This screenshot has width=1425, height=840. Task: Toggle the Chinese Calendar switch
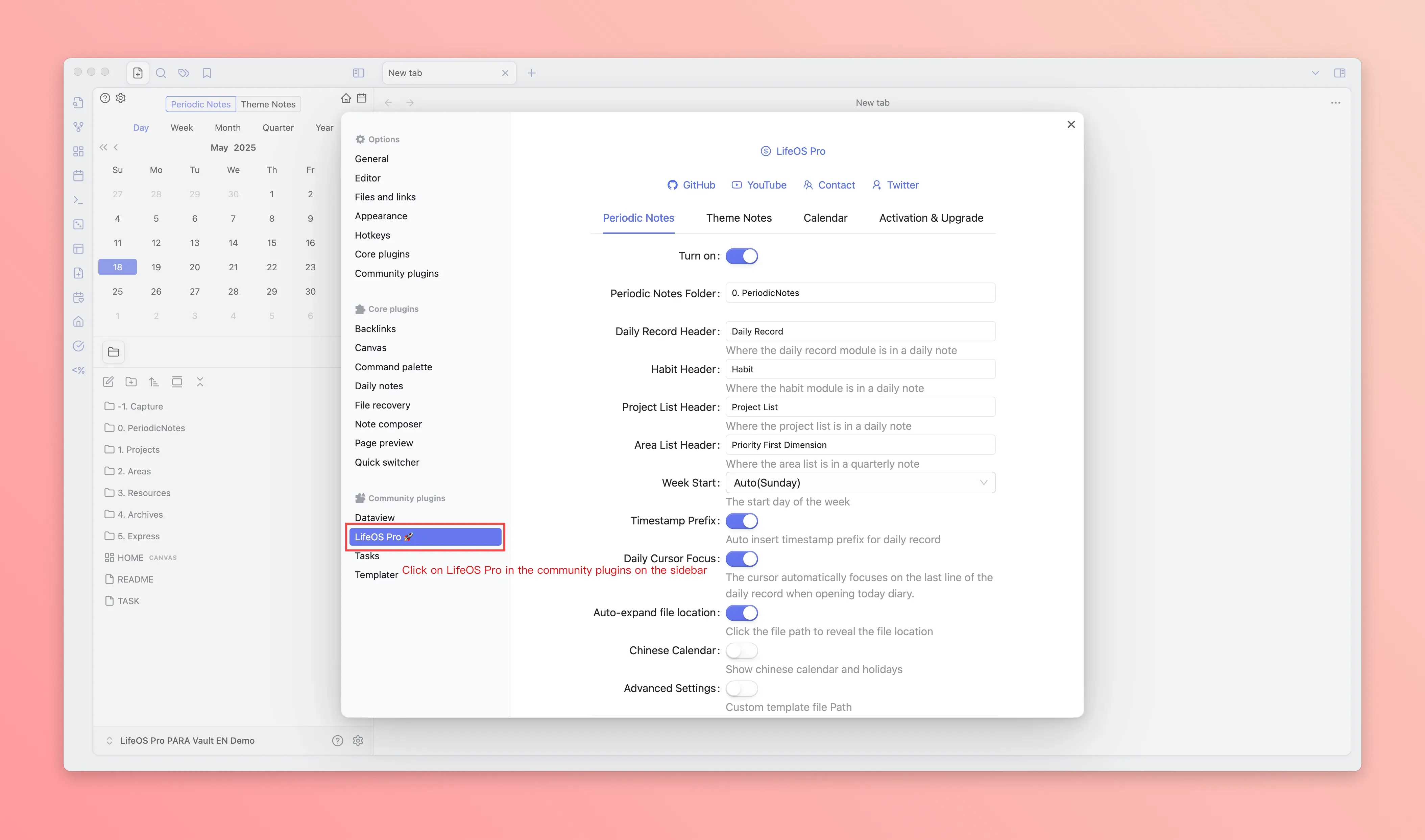pos(742,651)
